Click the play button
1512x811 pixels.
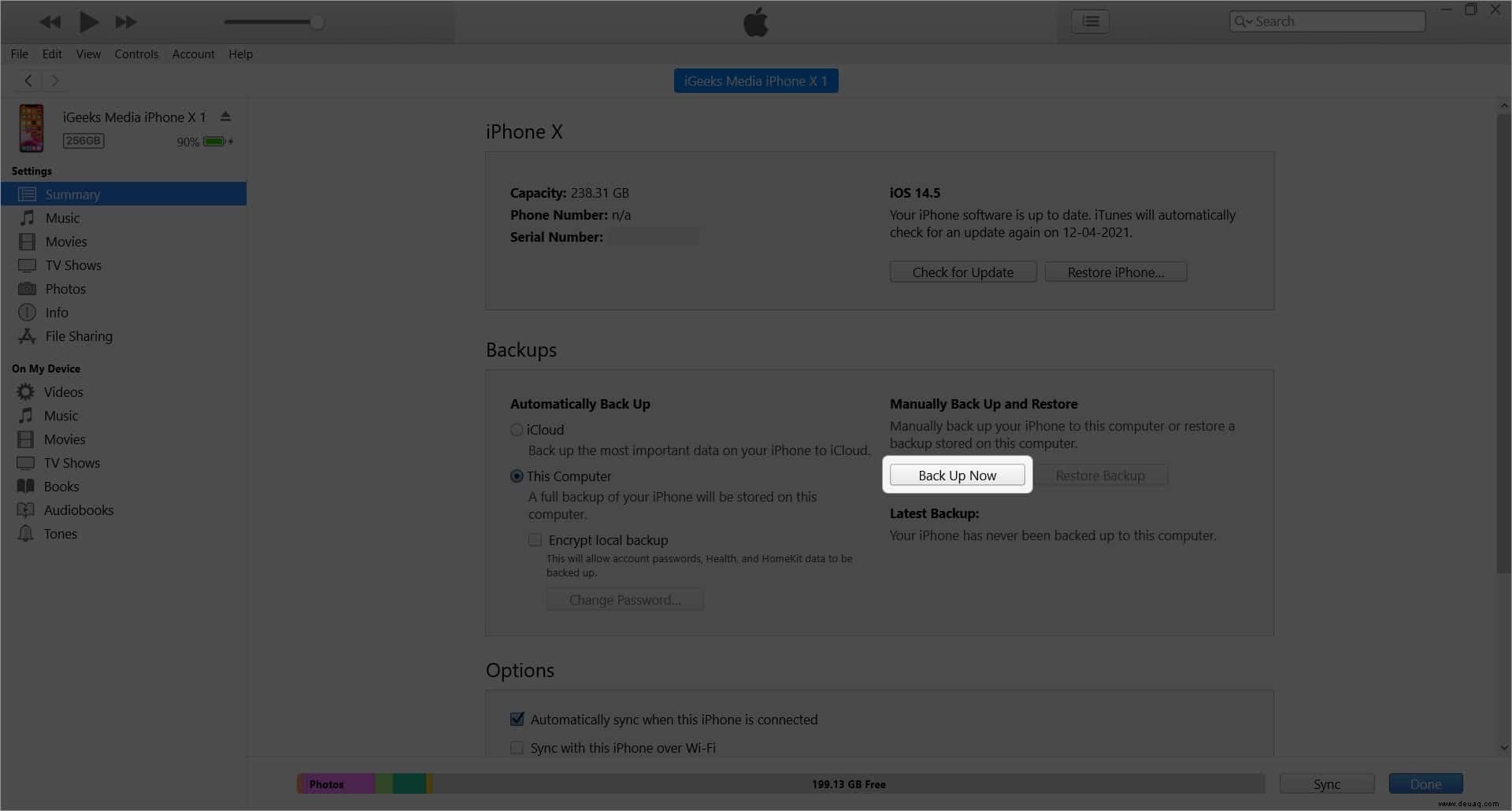(x=89, y=22)
